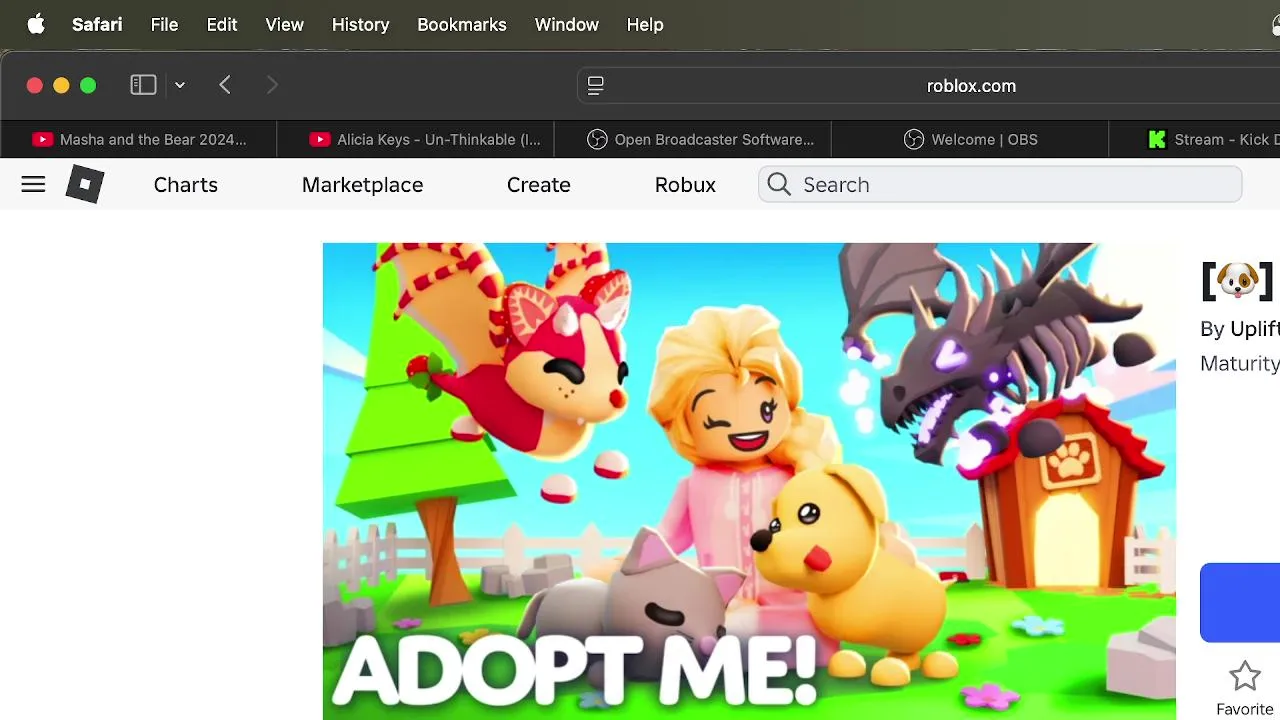Click the Maturity label text
This screenshot has height=720, width=1280.
click(1240, 363)
